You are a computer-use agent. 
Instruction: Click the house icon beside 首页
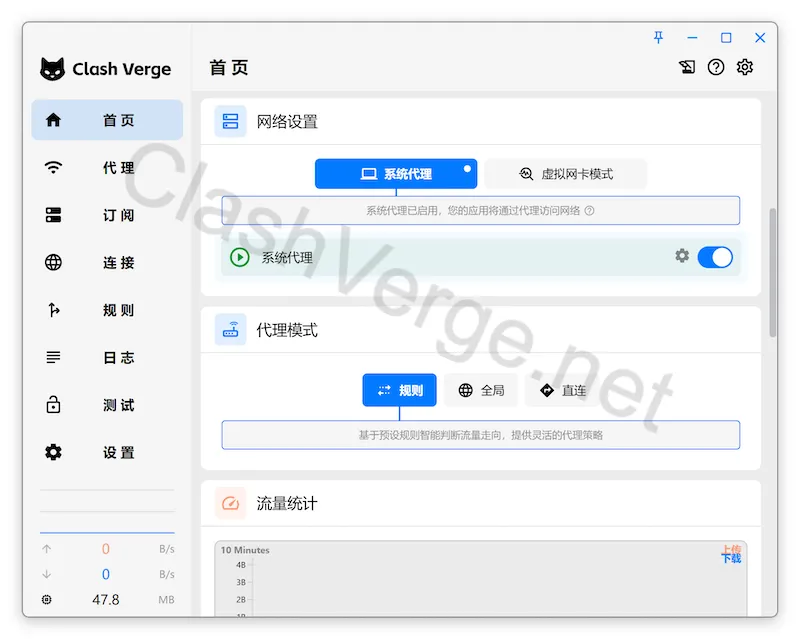tap(53, 120)
